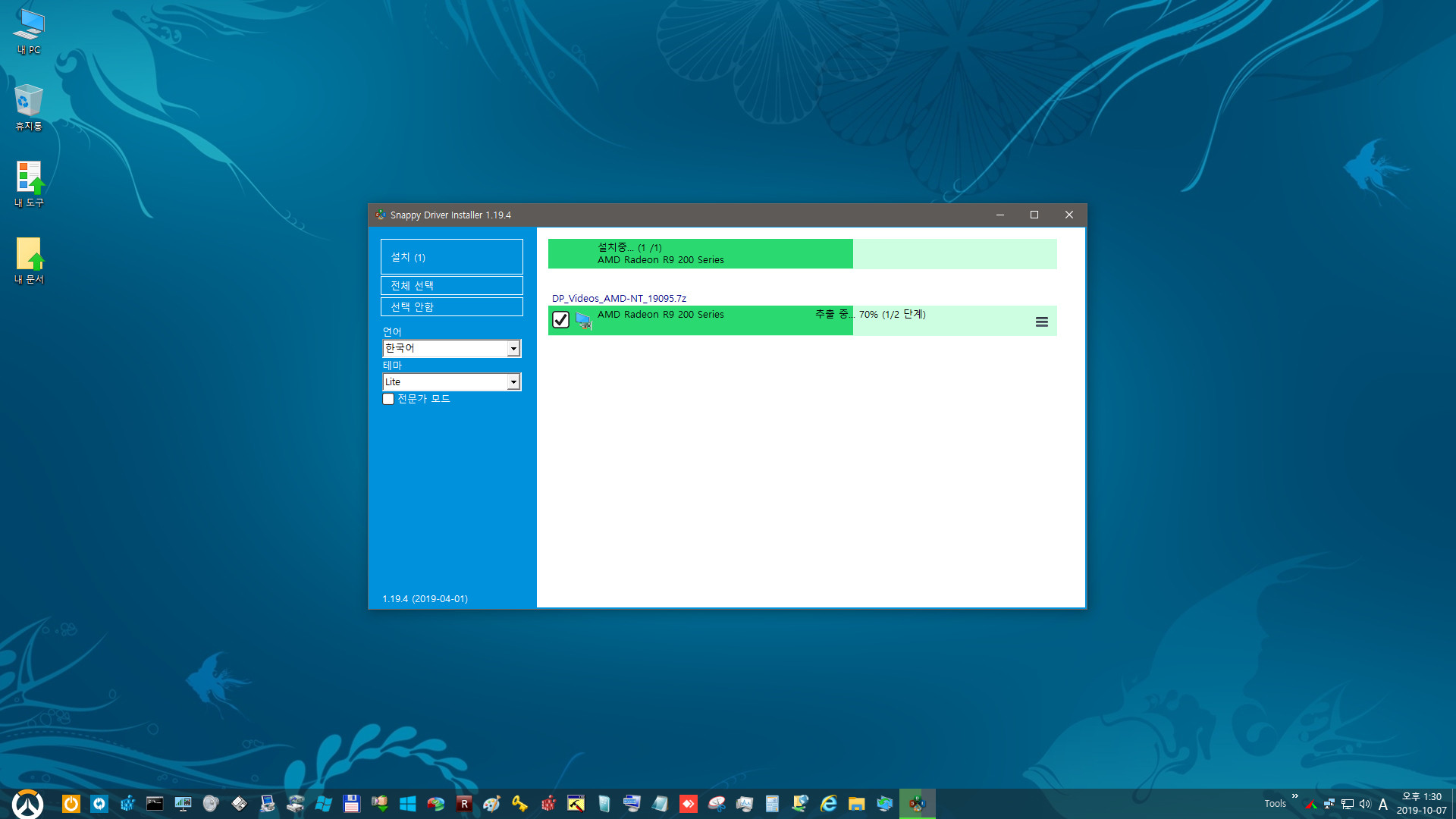Click the top installing progress bar
Viewport: 1456px width, 819px height.
[x=802, y=253]
